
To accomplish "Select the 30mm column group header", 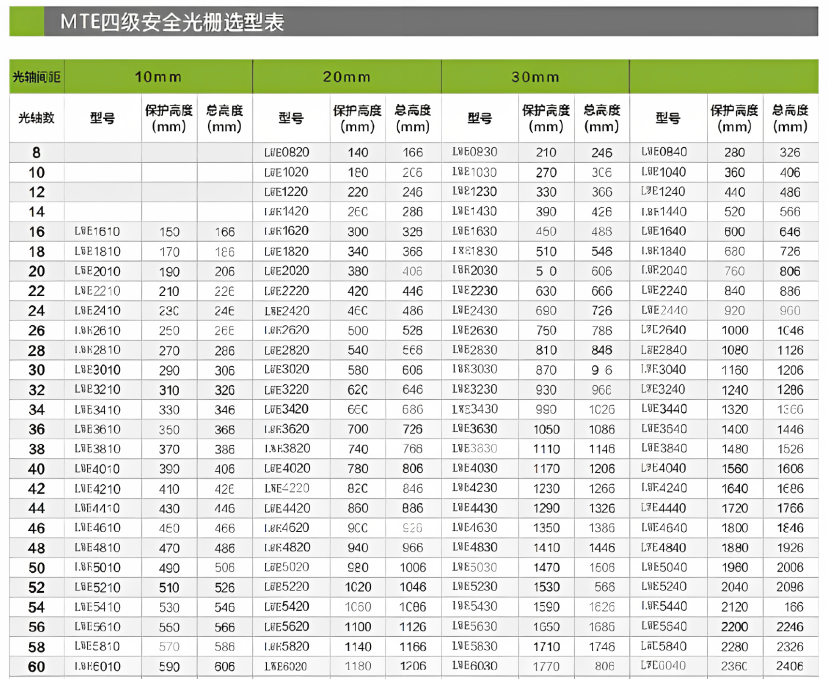I will coord(535,77).
